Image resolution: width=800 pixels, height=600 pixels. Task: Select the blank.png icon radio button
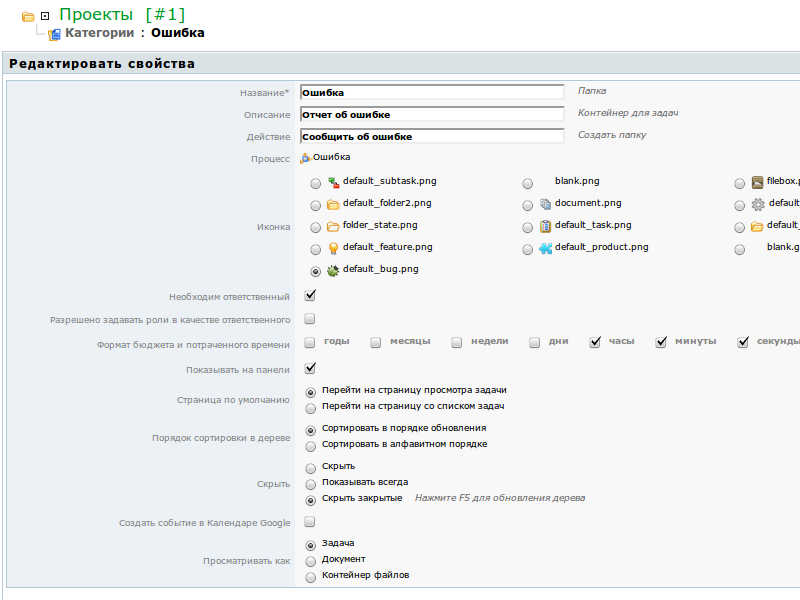point(527,184)
